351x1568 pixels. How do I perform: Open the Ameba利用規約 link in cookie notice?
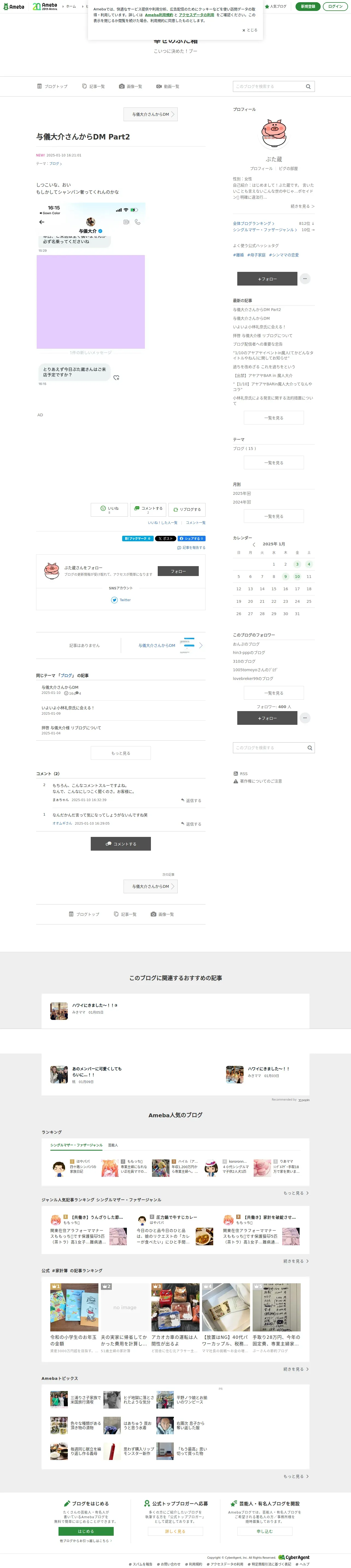coord(159,14)
